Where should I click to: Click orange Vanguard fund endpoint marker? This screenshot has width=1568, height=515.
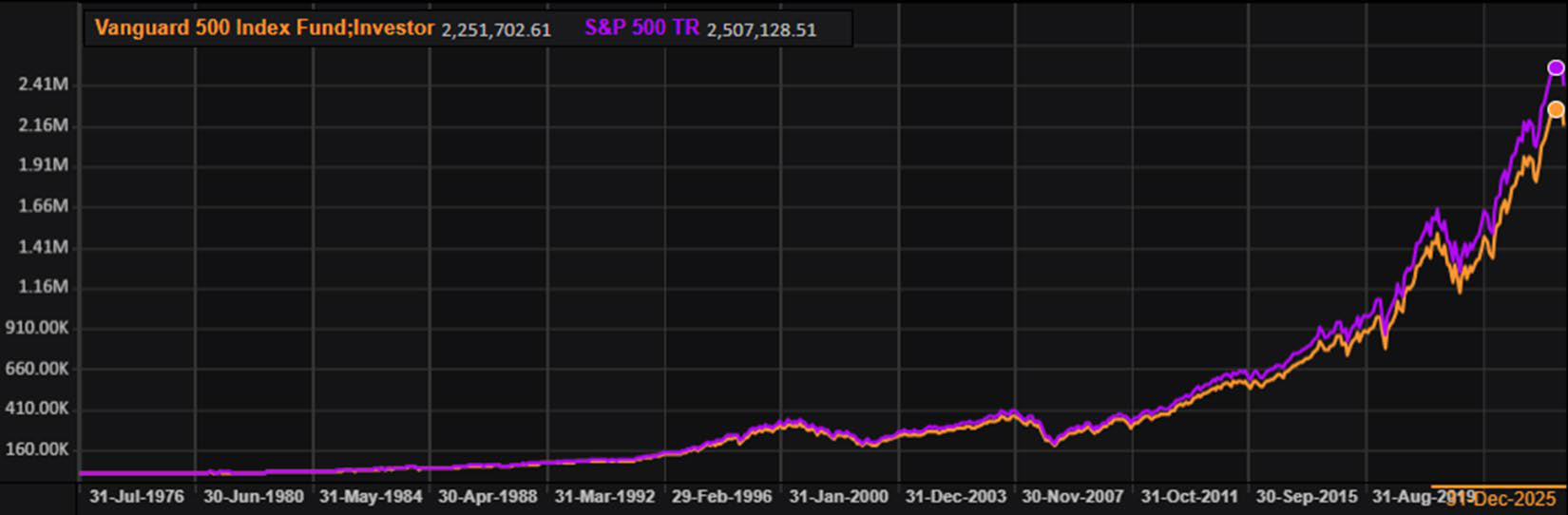click(1556, 110)
